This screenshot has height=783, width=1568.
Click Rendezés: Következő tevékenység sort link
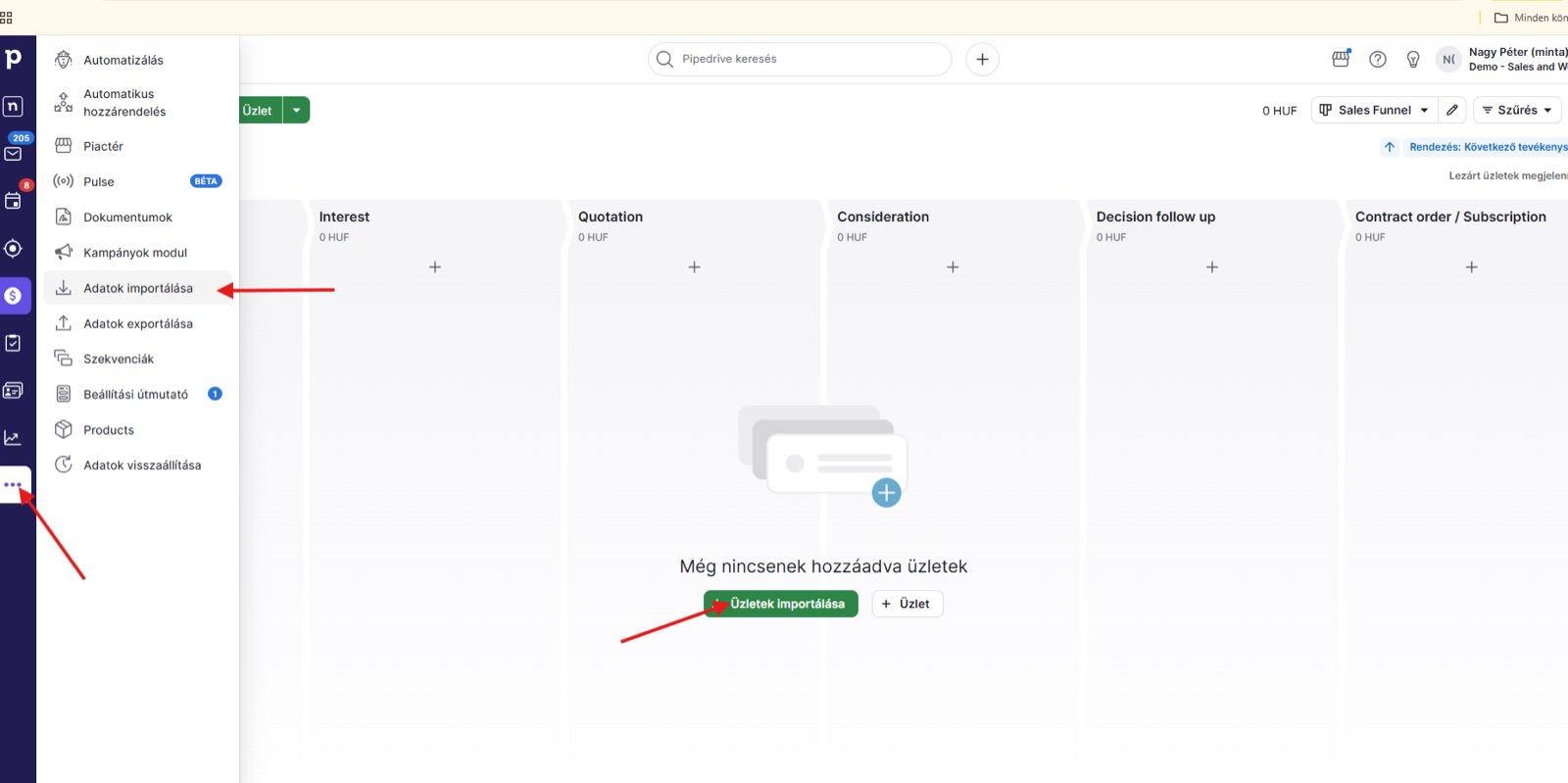(x=1489, y=147)
